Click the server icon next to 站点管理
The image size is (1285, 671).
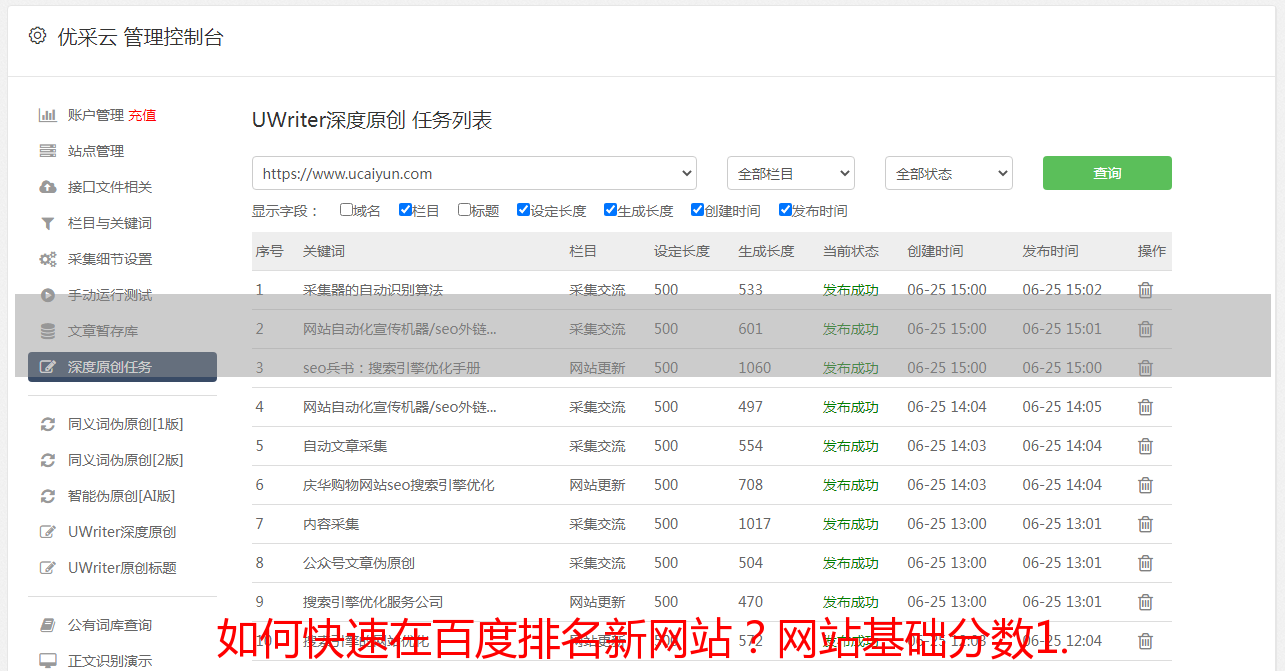click(47, 151)
